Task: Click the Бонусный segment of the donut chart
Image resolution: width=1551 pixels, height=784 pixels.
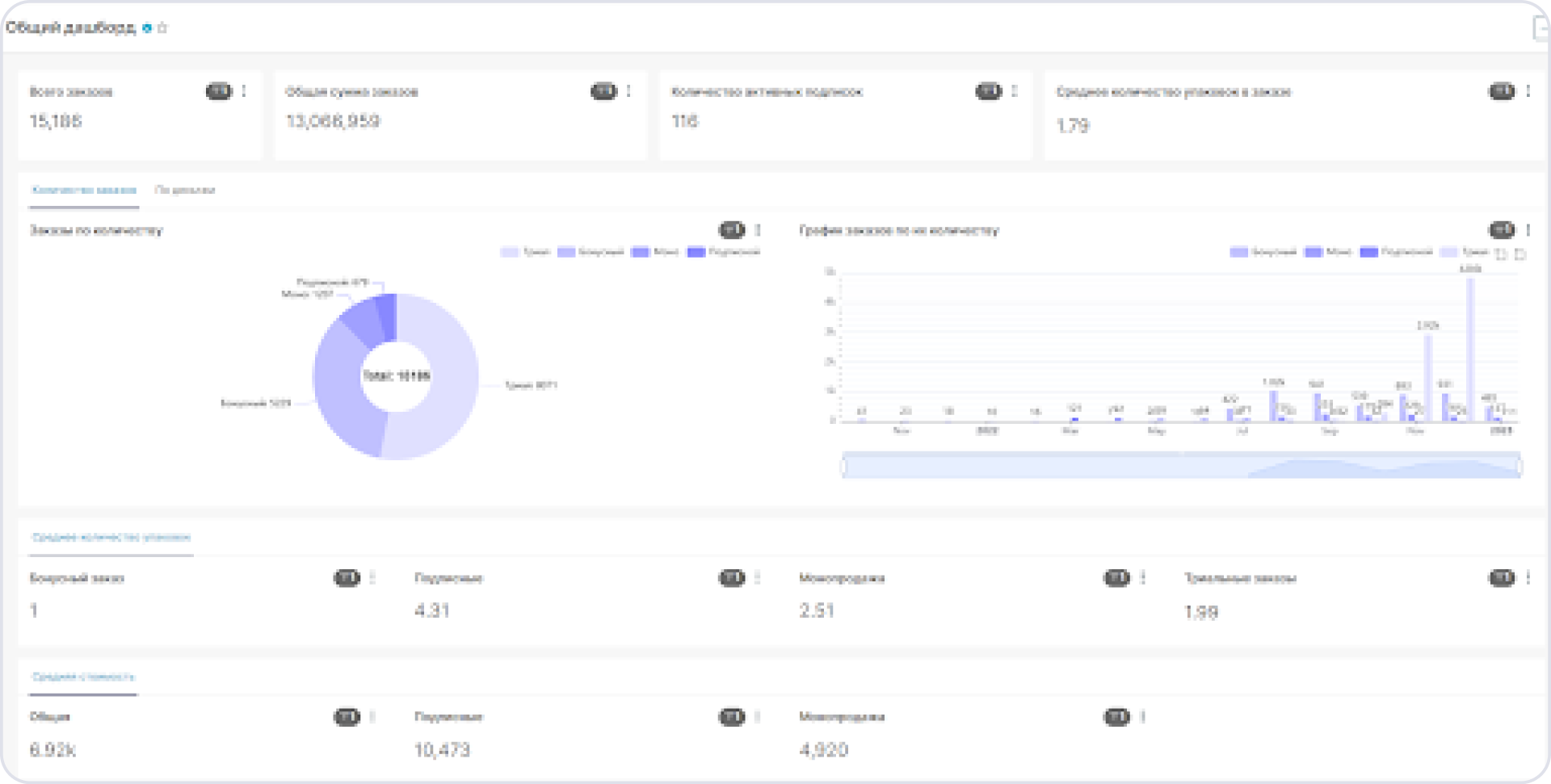Action: pyautogui.click(x=339, y=388)
